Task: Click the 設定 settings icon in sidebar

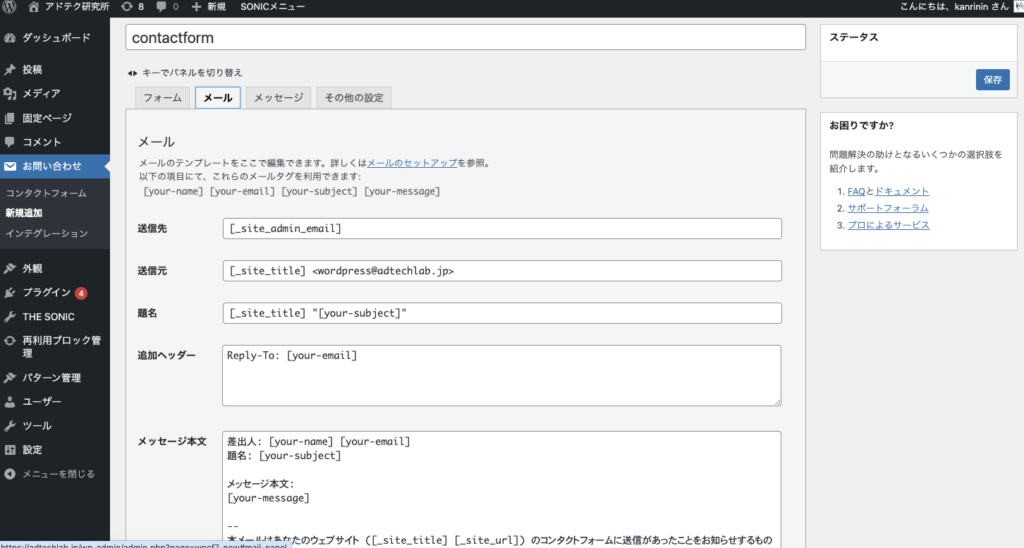Action: pos(10,450)
